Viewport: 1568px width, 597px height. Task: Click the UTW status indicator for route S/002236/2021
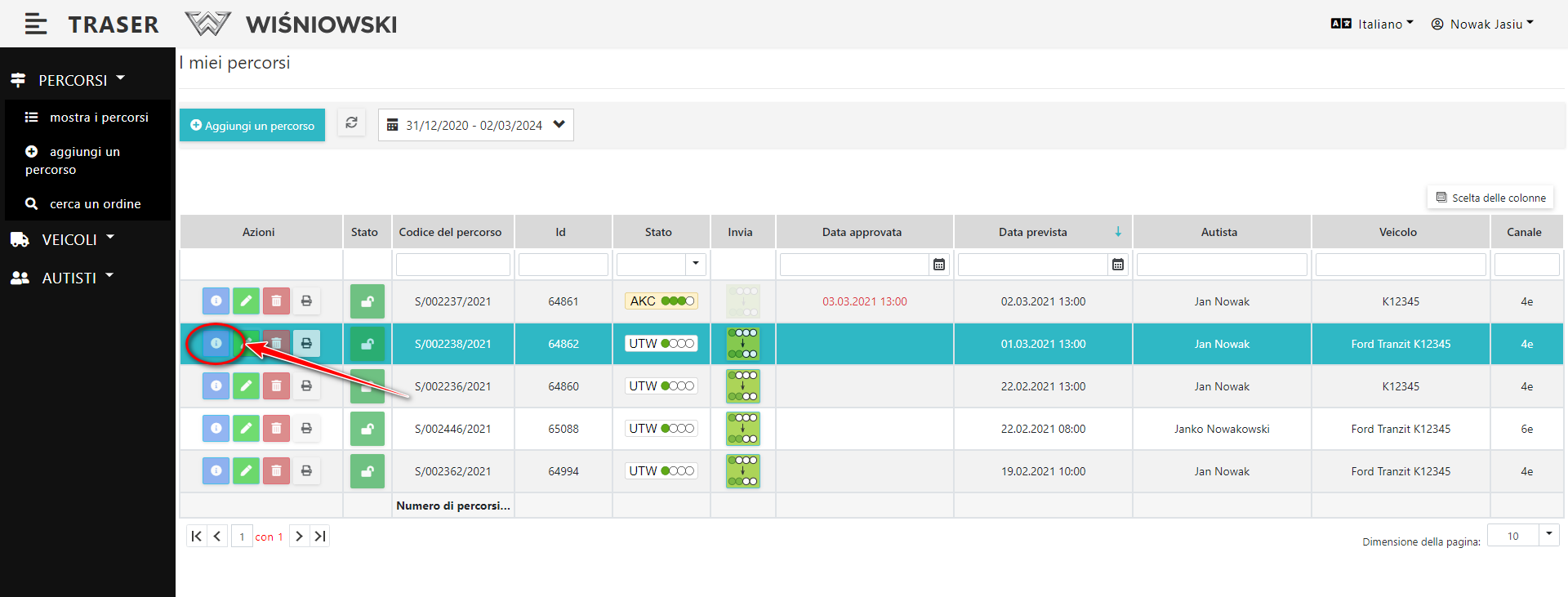[661, 386]
